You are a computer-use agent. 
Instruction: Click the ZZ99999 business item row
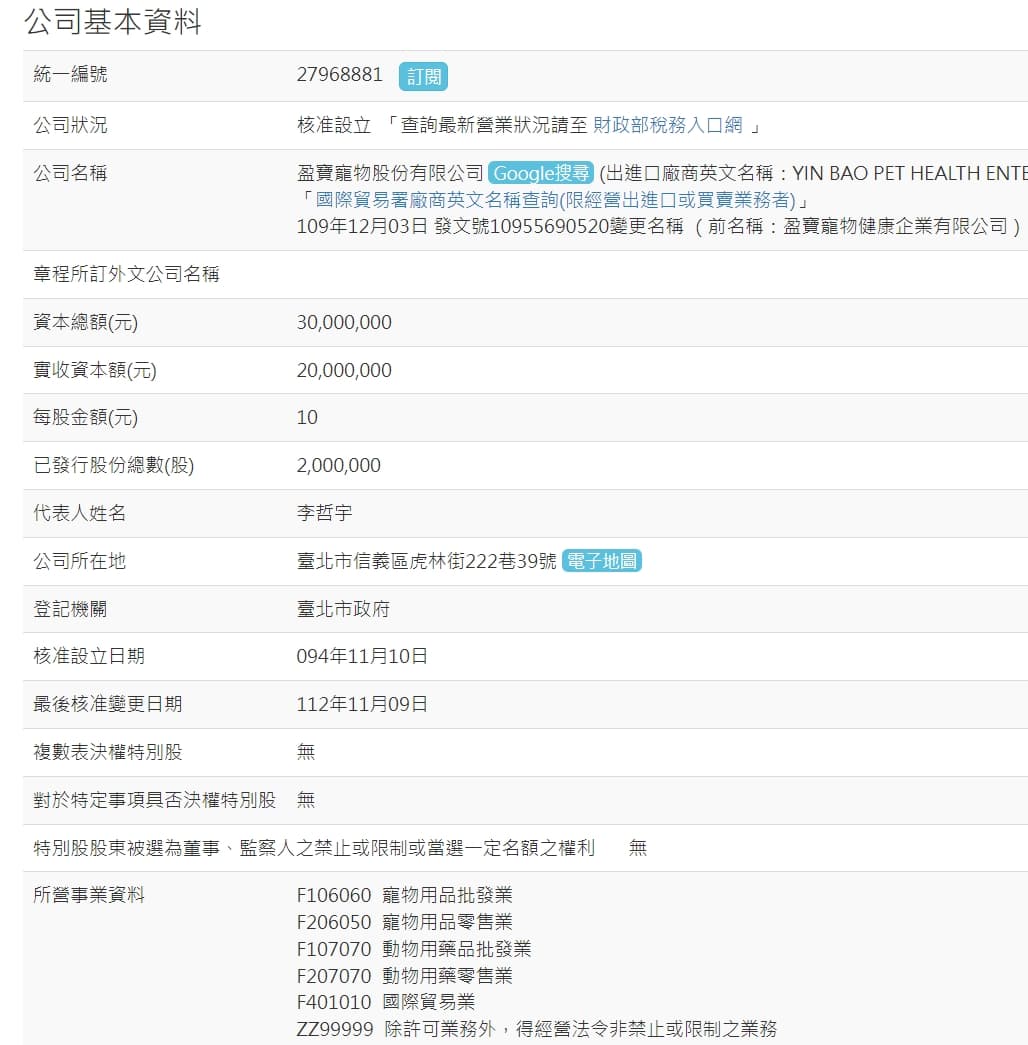(537, 1029)
